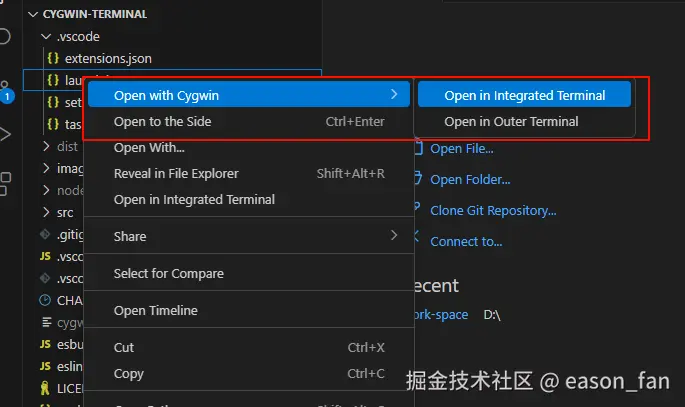Viewport: 685px width, 407px height.
Task: Collapse the CYGWIN-TERMINAL root folder
Action: (22, 15)
